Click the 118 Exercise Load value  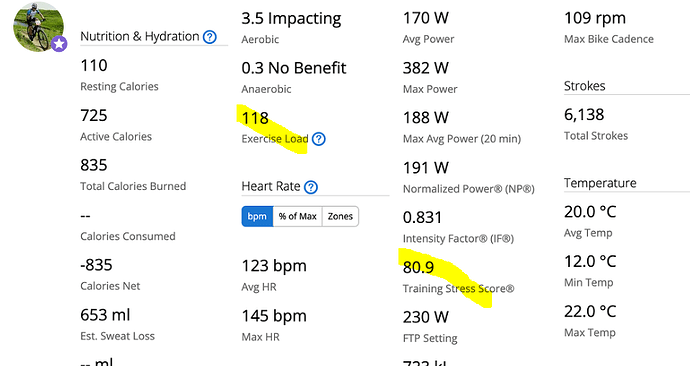coord(255,118)
